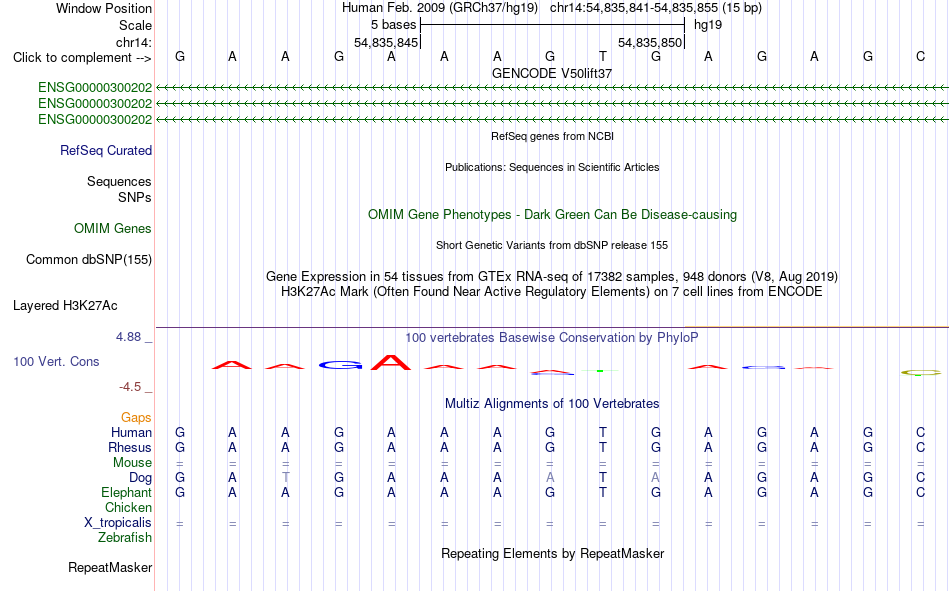The width and height of the screenshot is (950, 591).
Task: Click the X_tropicalis species label
Action: coord(118,523)
